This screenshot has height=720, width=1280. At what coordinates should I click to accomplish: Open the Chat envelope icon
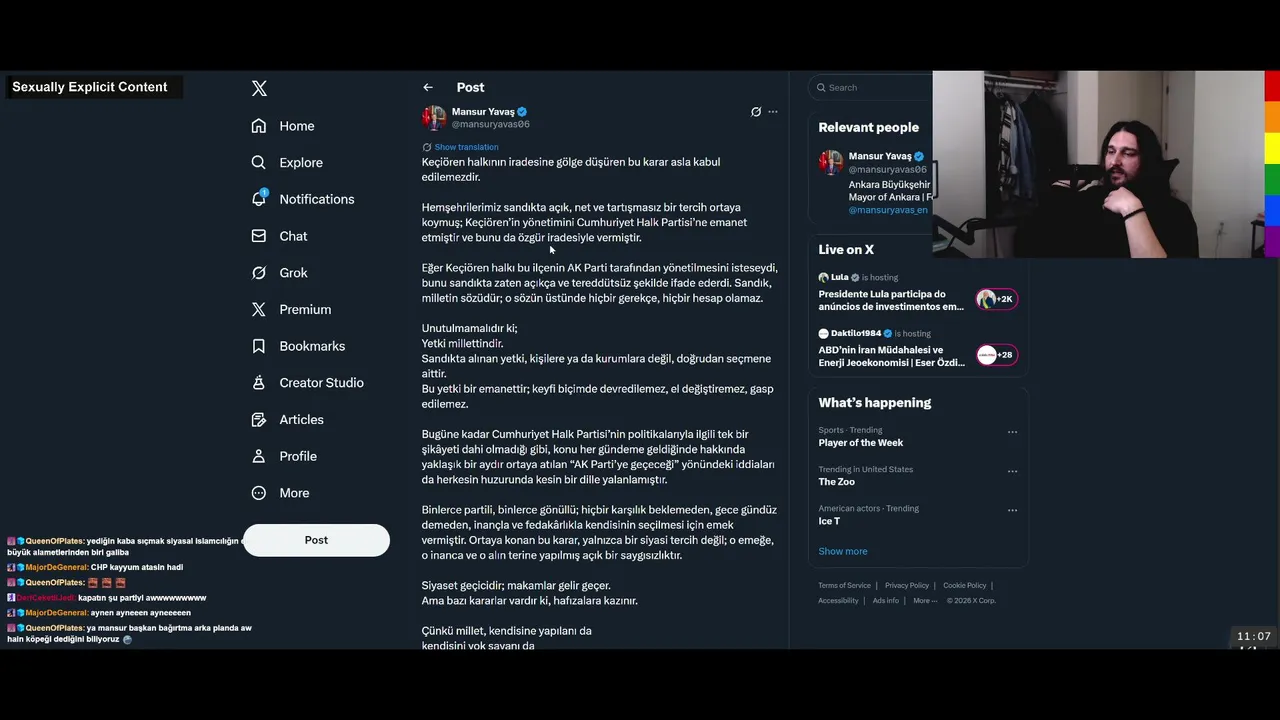pos(259,236)
